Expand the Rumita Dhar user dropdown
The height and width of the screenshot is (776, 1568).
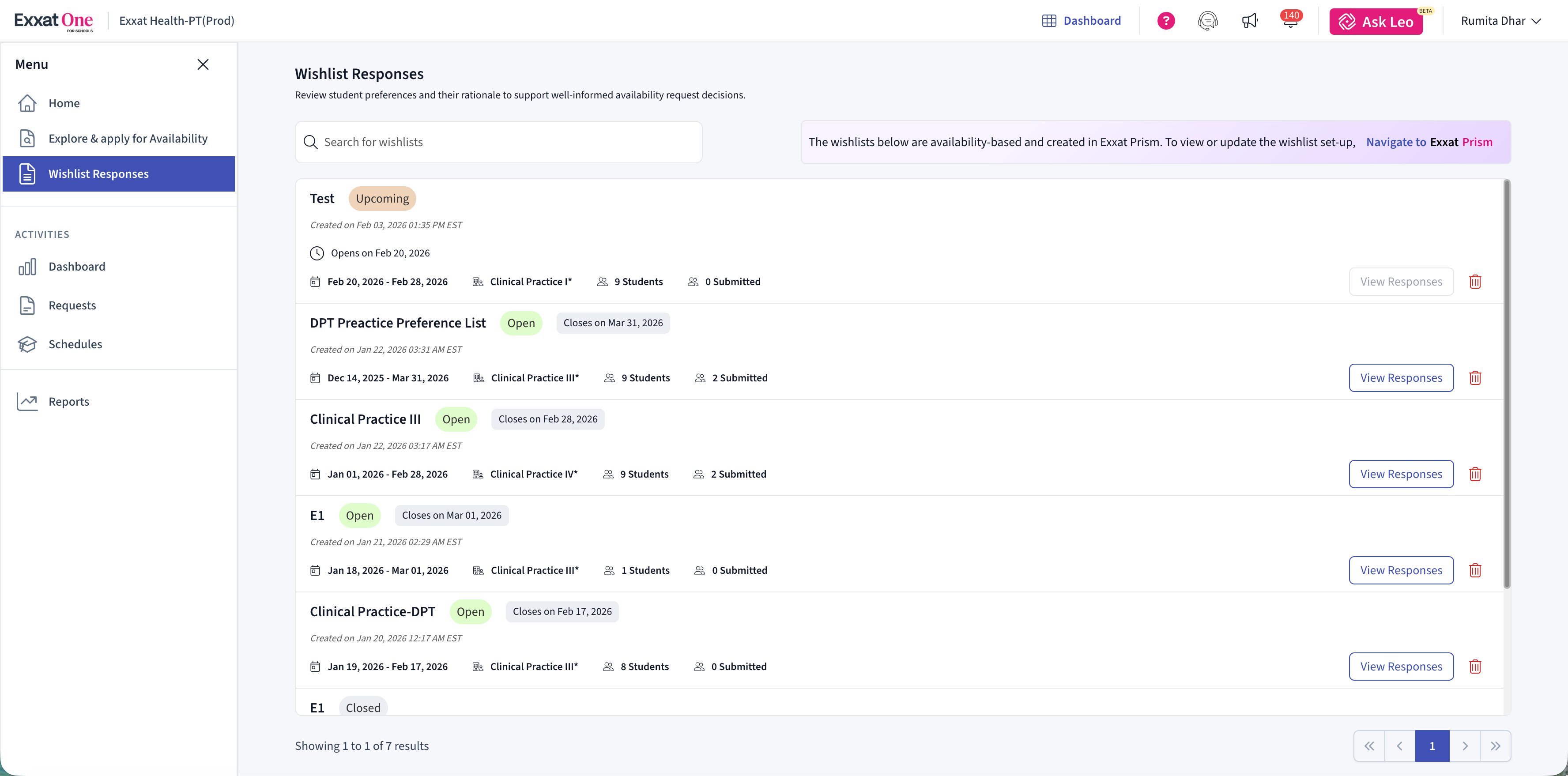click(x=1500, y=21)
